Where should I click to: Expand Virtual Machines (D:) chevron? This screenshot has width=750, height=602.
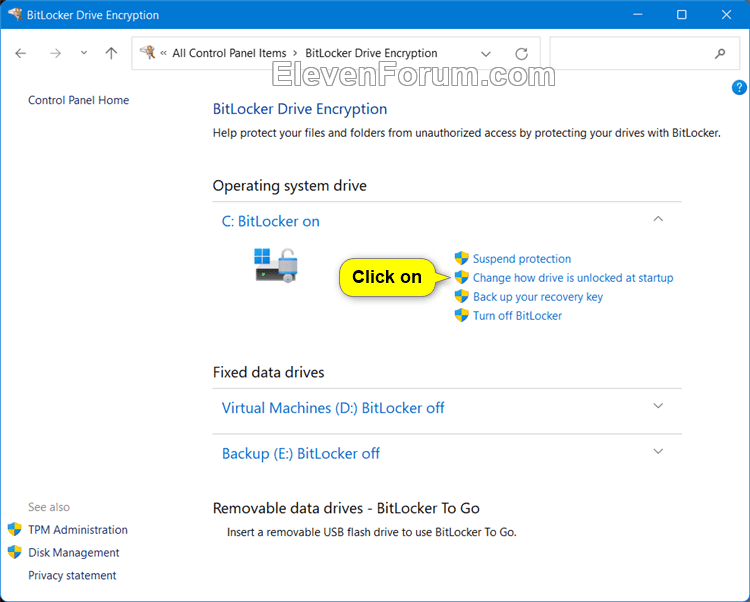click(x=658, y=406)
